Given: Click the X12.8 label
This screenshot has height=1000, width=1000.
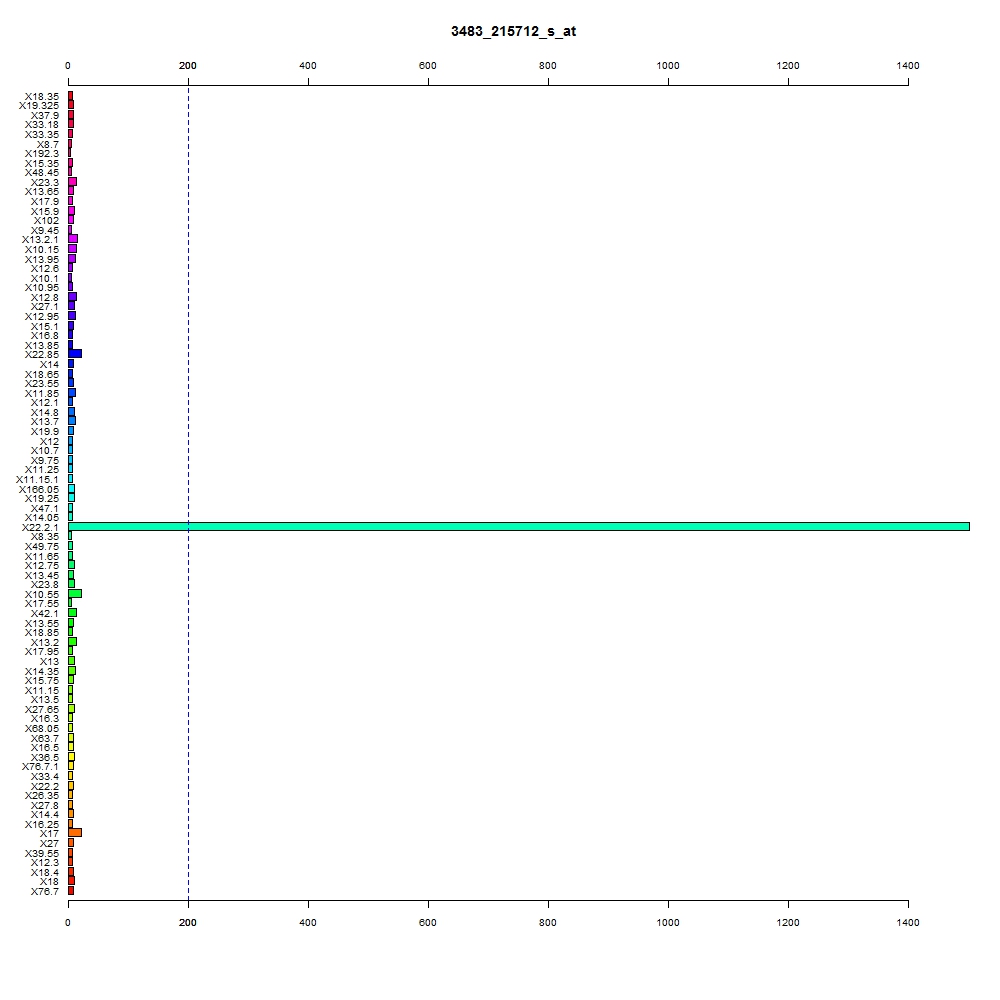Looking at the screenshot, I should click(x=45, y=298).
